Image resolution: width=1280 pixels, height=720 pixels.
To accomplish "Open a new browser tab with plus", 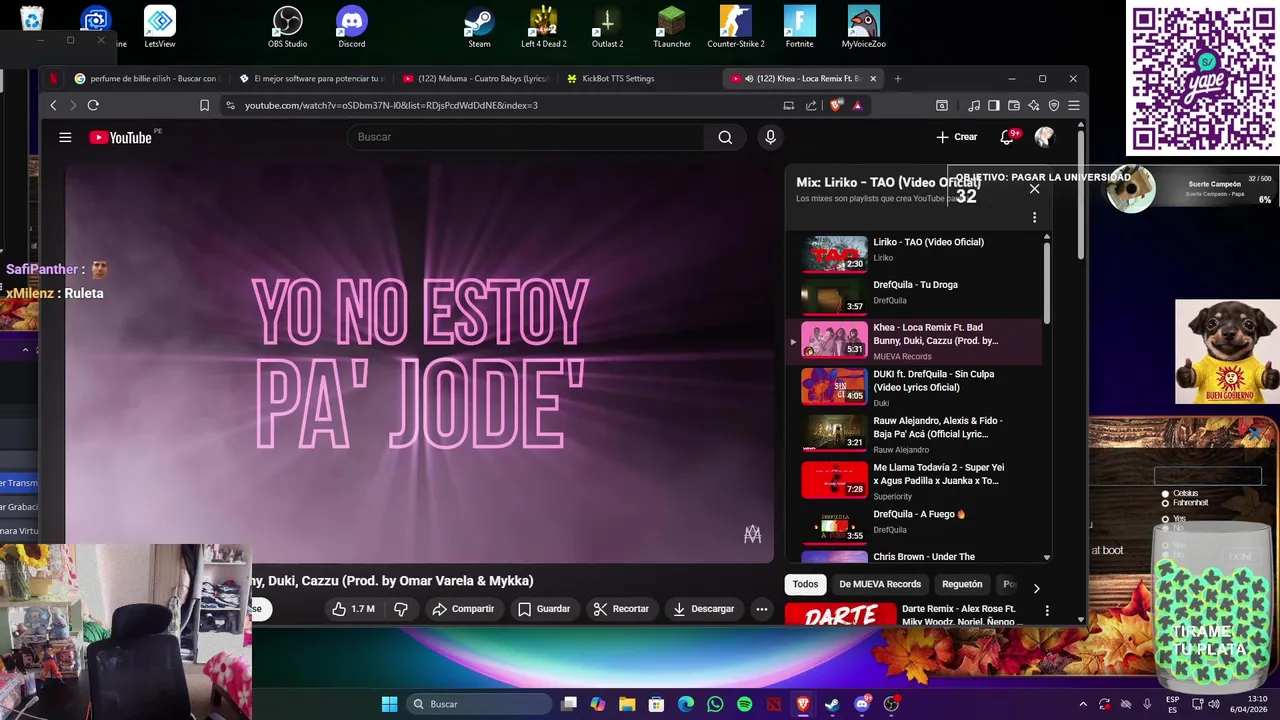I will 897,78.
